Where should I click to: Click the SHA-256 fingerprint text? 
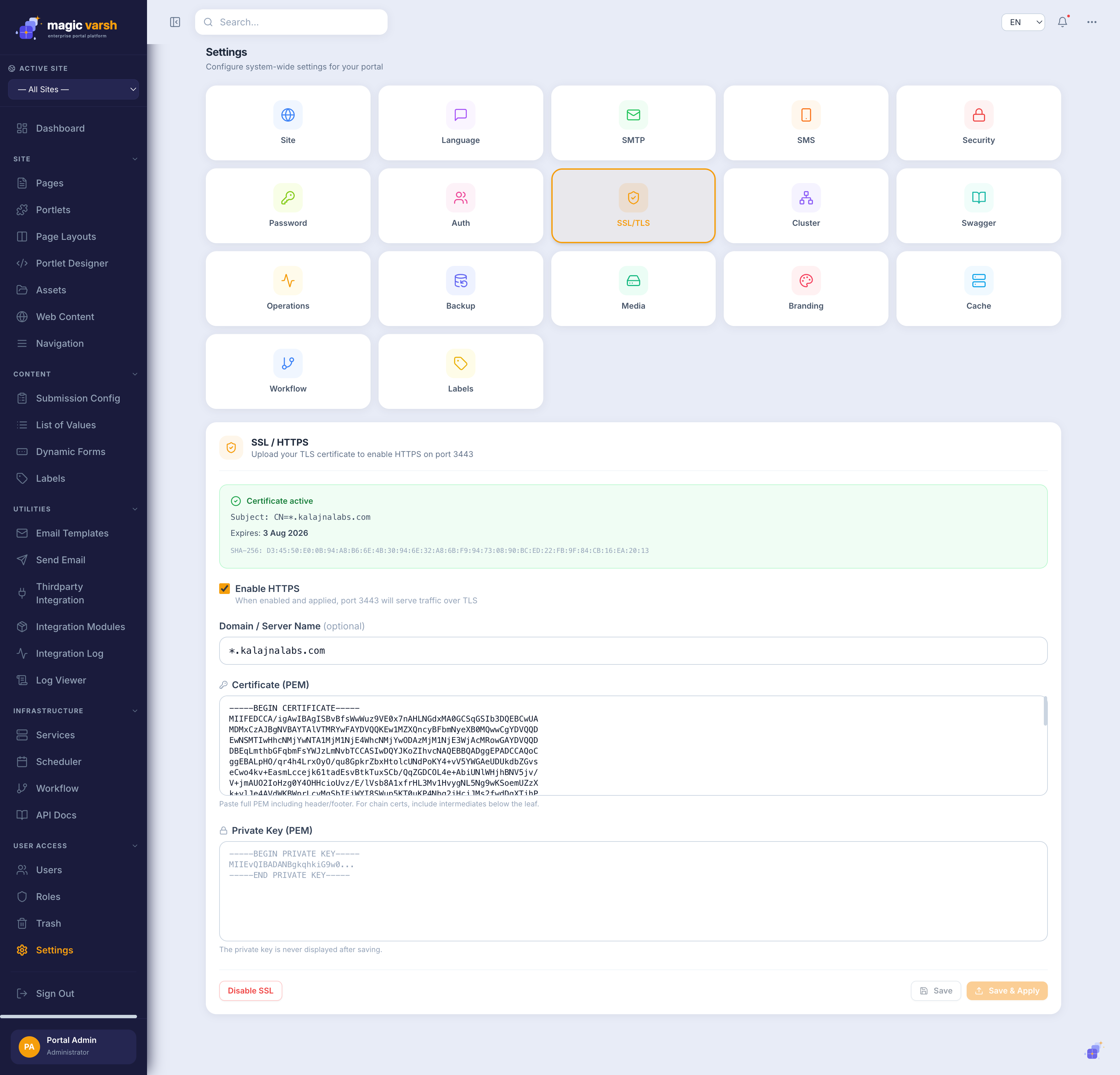coord(439,551)
